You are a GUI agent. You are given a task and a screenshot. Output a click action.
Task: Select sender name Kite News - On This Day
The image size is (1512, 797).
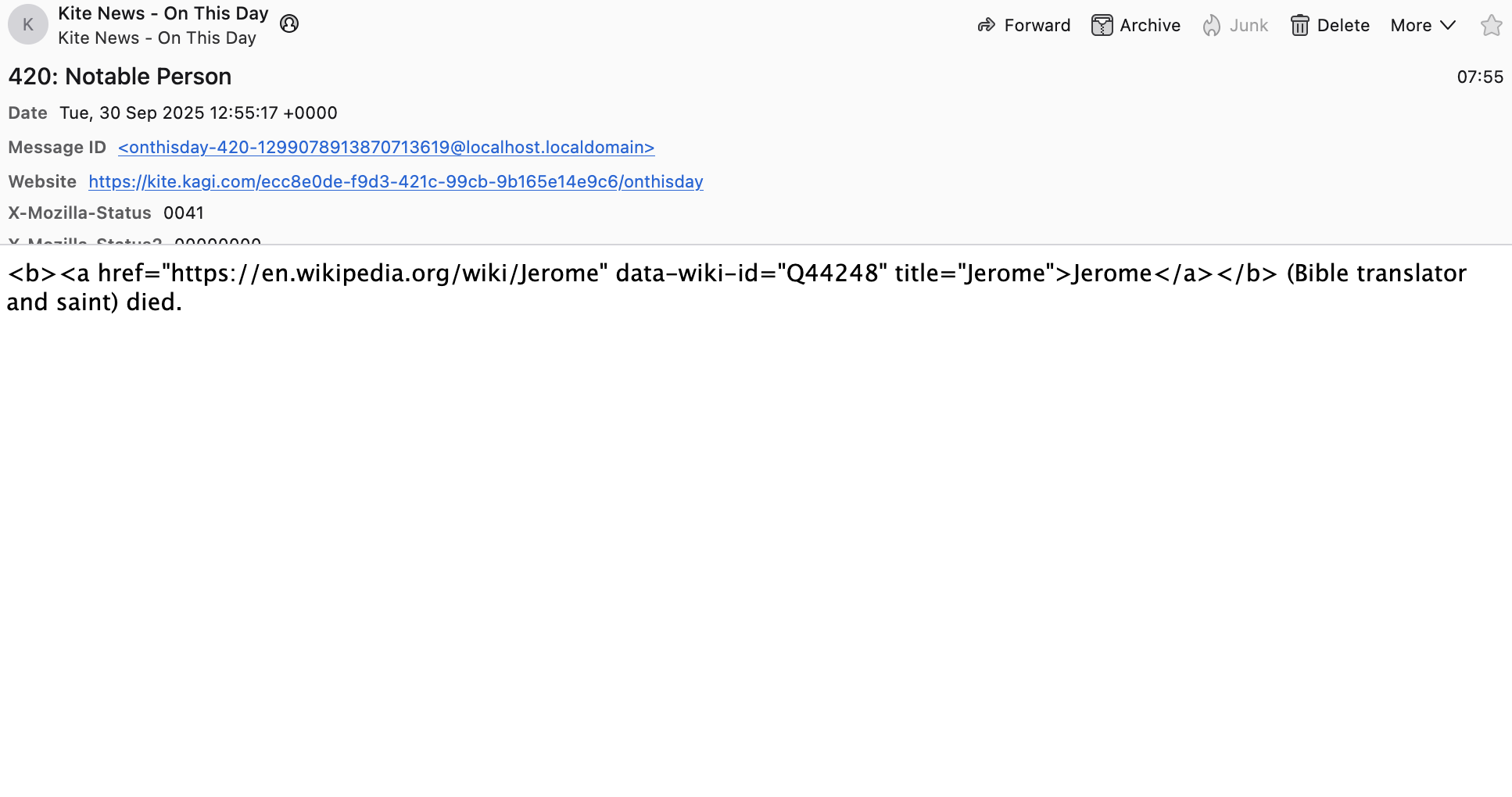(163, 13)
